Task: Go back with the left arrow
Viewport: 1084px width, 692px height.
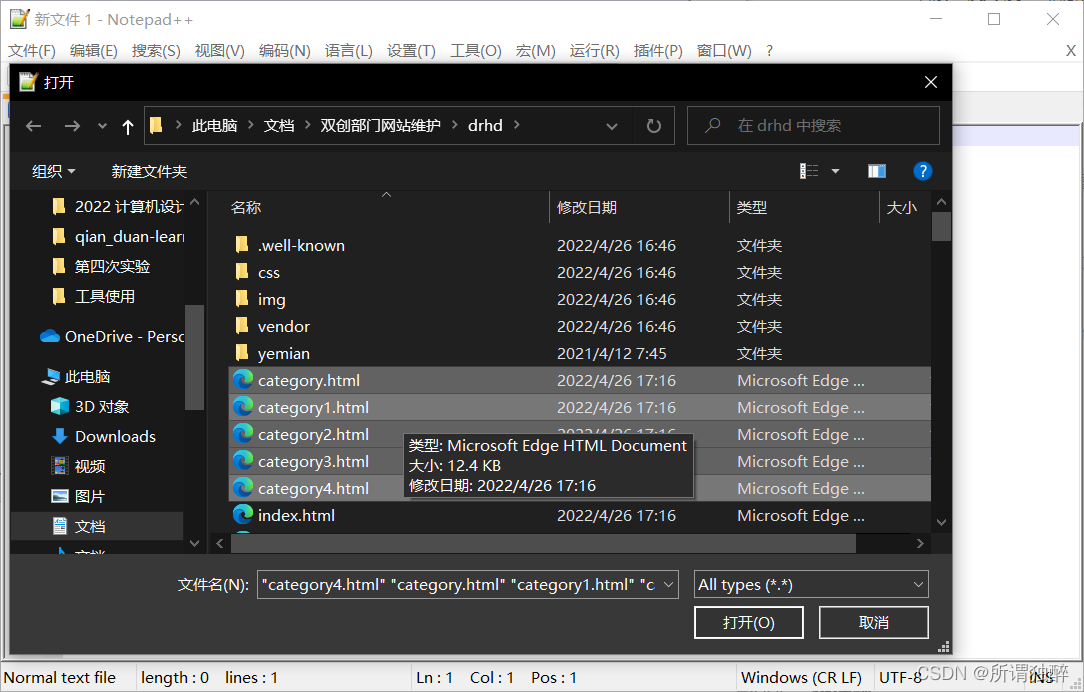Action: coord(33,126)
